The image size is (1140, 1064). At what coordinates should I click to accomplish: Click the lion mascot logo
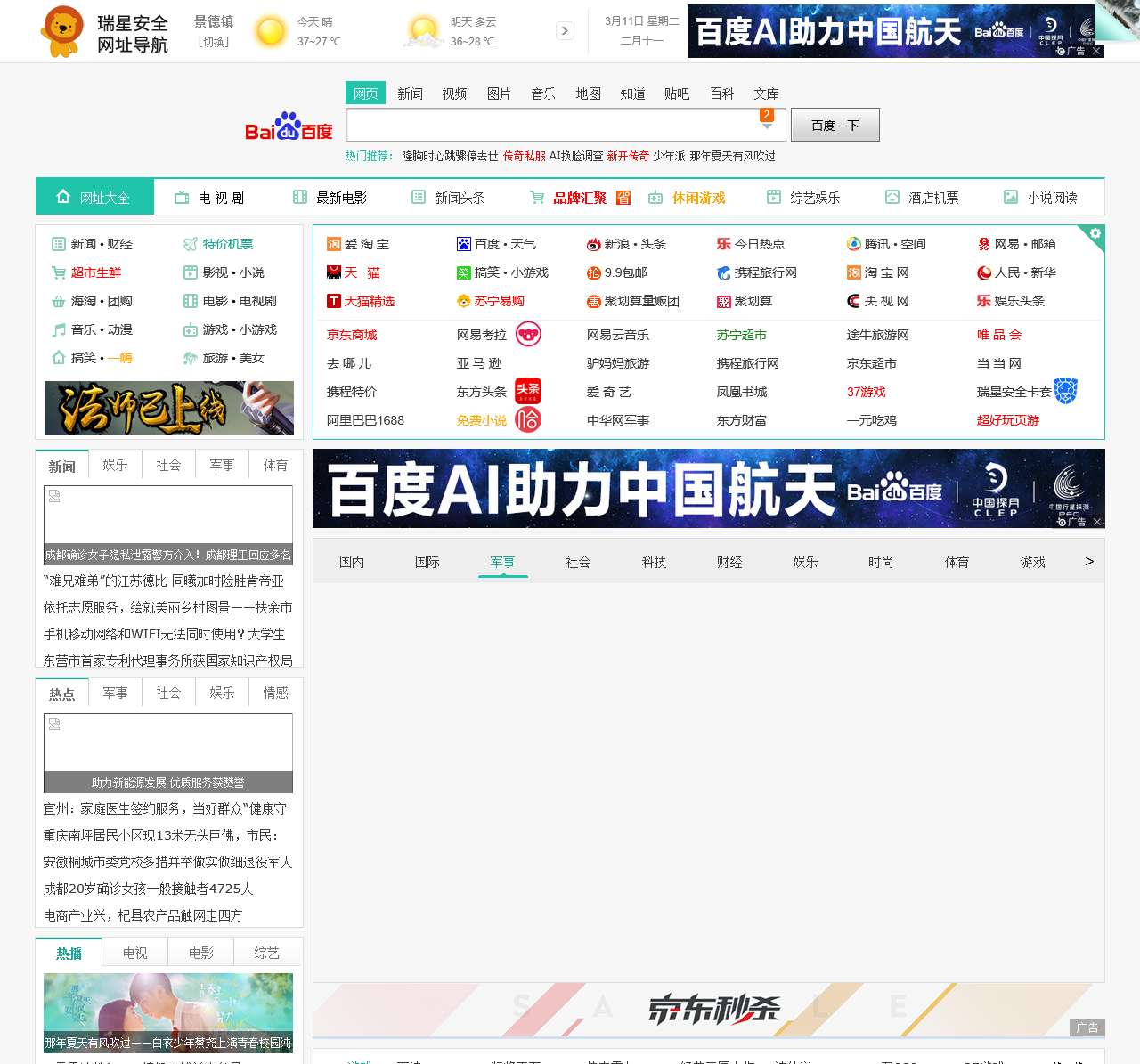coord(62,31)
